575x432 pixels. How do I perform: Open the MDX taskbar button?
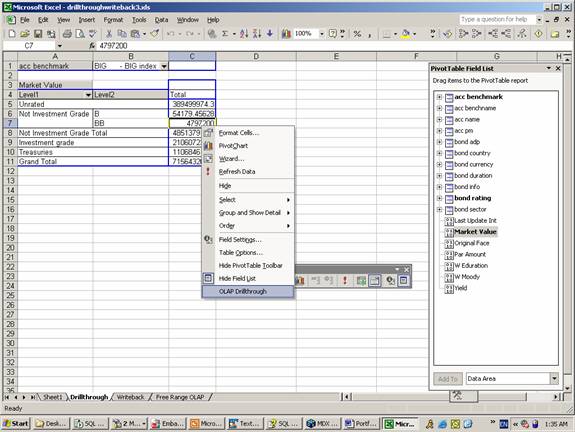[x=322, y=424]
